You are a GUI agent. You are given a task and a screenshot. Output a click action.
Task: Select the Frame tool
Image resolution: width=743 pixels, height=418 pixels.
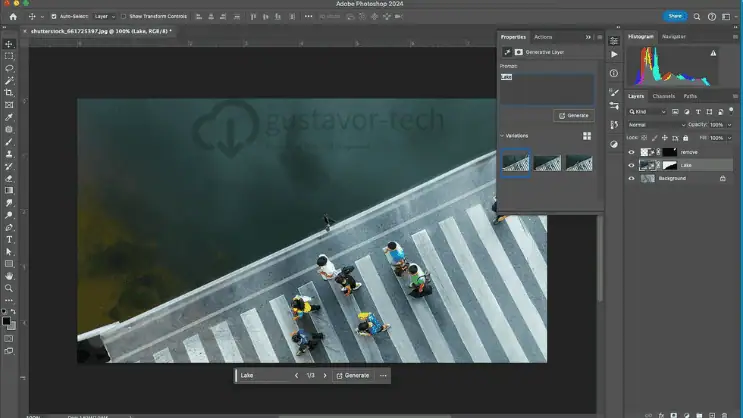point(9,105)
